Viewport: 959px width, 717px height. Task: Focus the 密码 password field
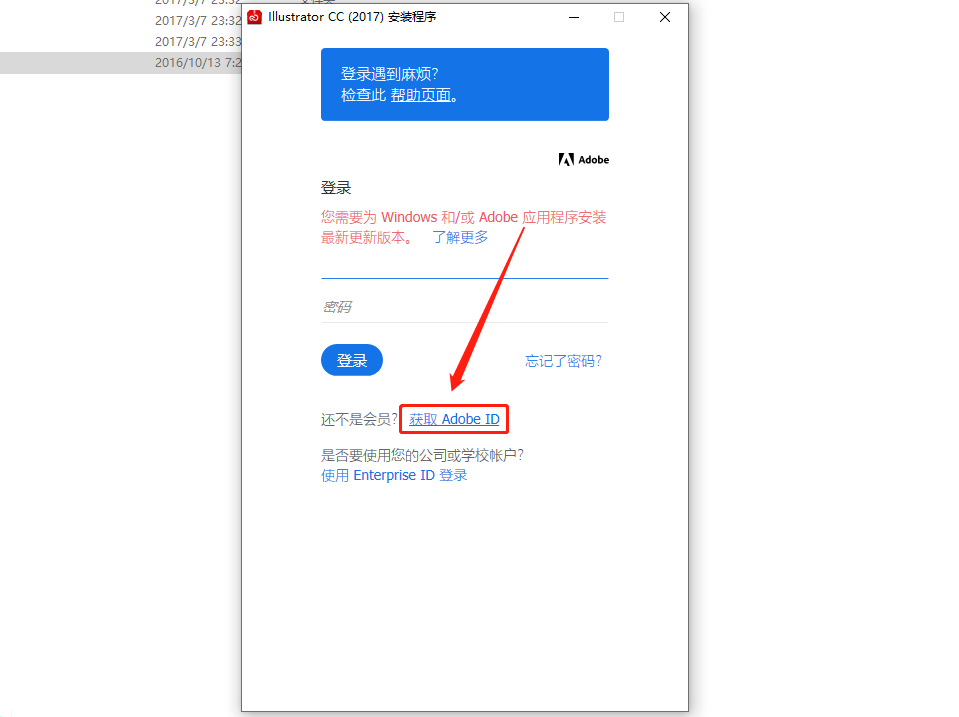(x=465, y=307)
